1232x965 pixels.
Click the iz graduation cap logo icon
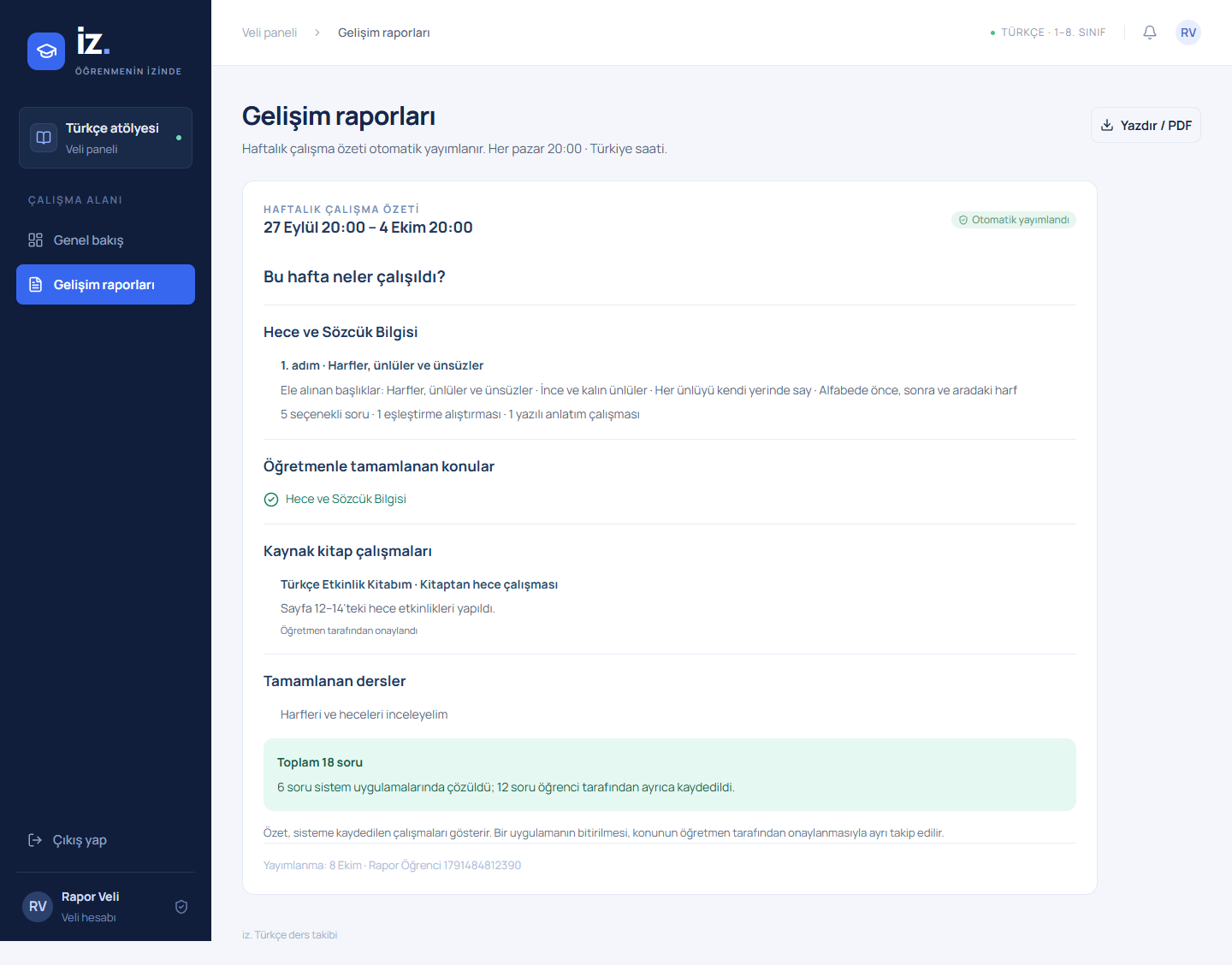[x=46, y=51]
